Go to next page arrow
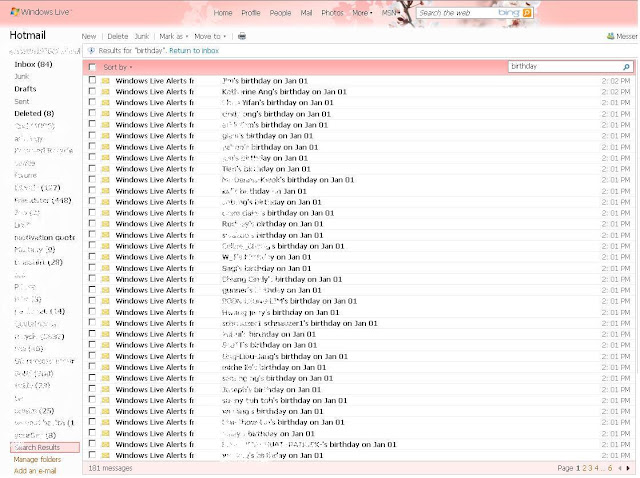Screen dimensions: 640x478 pos(628,468)
